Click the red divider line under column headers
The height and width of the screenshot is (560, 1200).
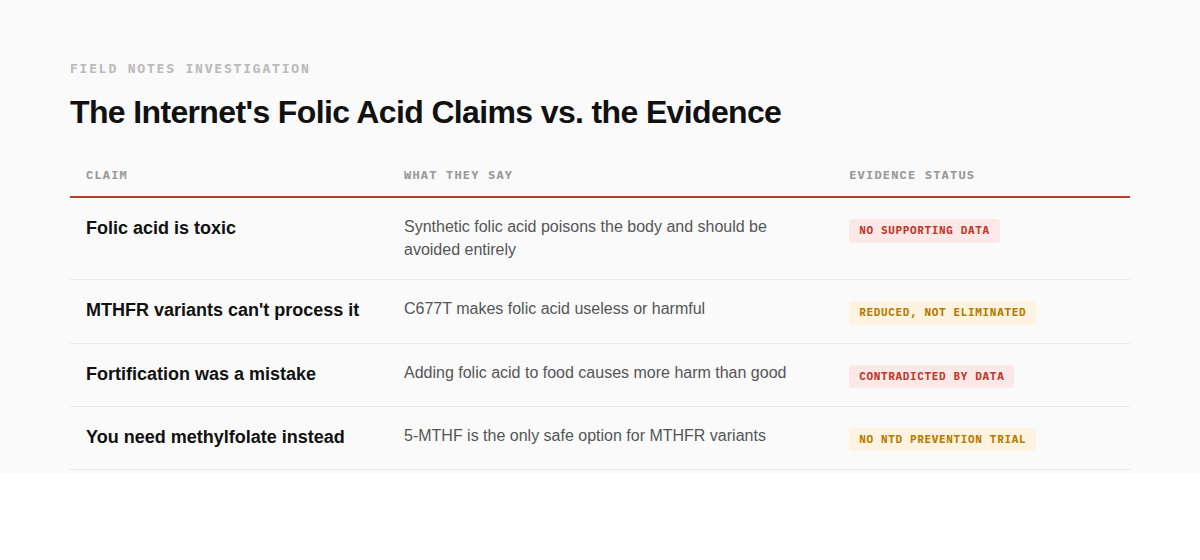pos(600,197)
